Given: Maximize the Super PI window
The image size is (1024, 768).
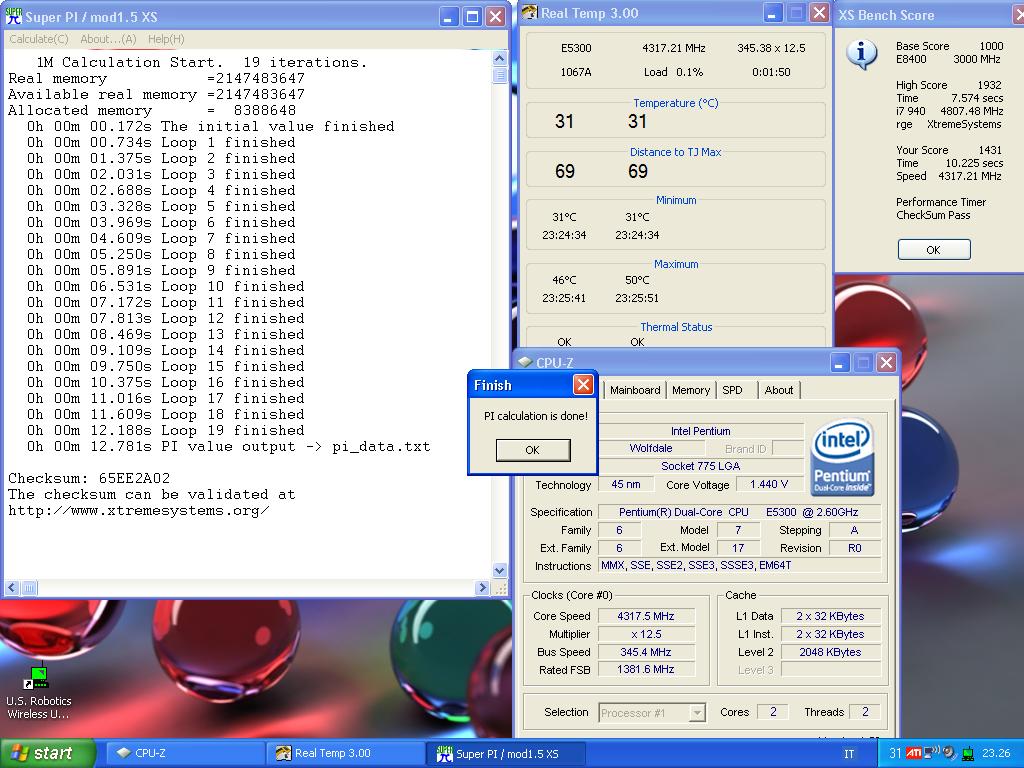Looking at the screenshot, I should pyautogui.click(x=472, y=16).
